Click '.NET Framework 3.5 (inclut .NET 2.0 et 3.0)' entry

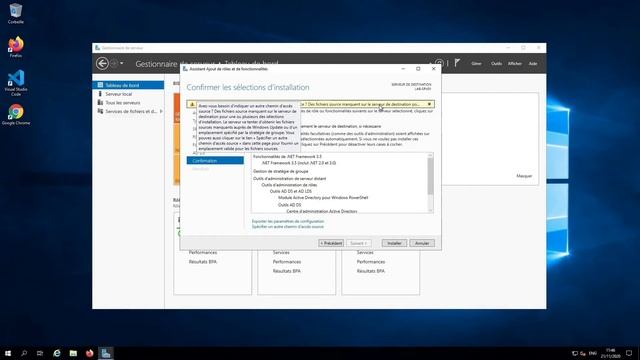pos(299,163)
